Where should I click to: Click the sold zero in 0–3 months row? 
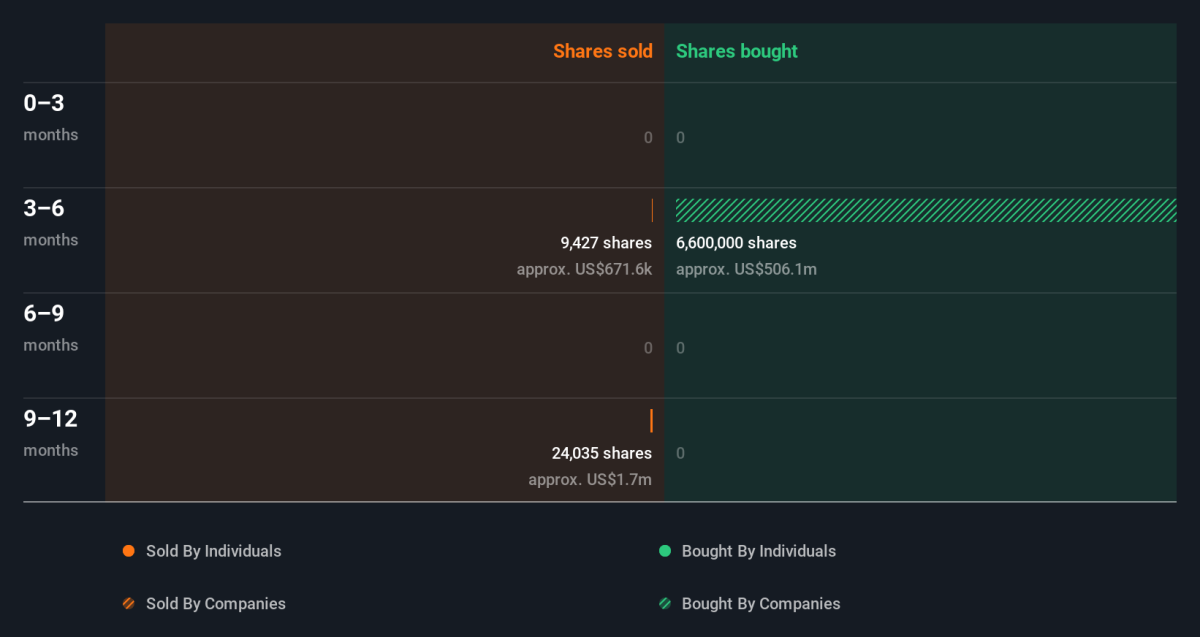[x=648, y=138]
